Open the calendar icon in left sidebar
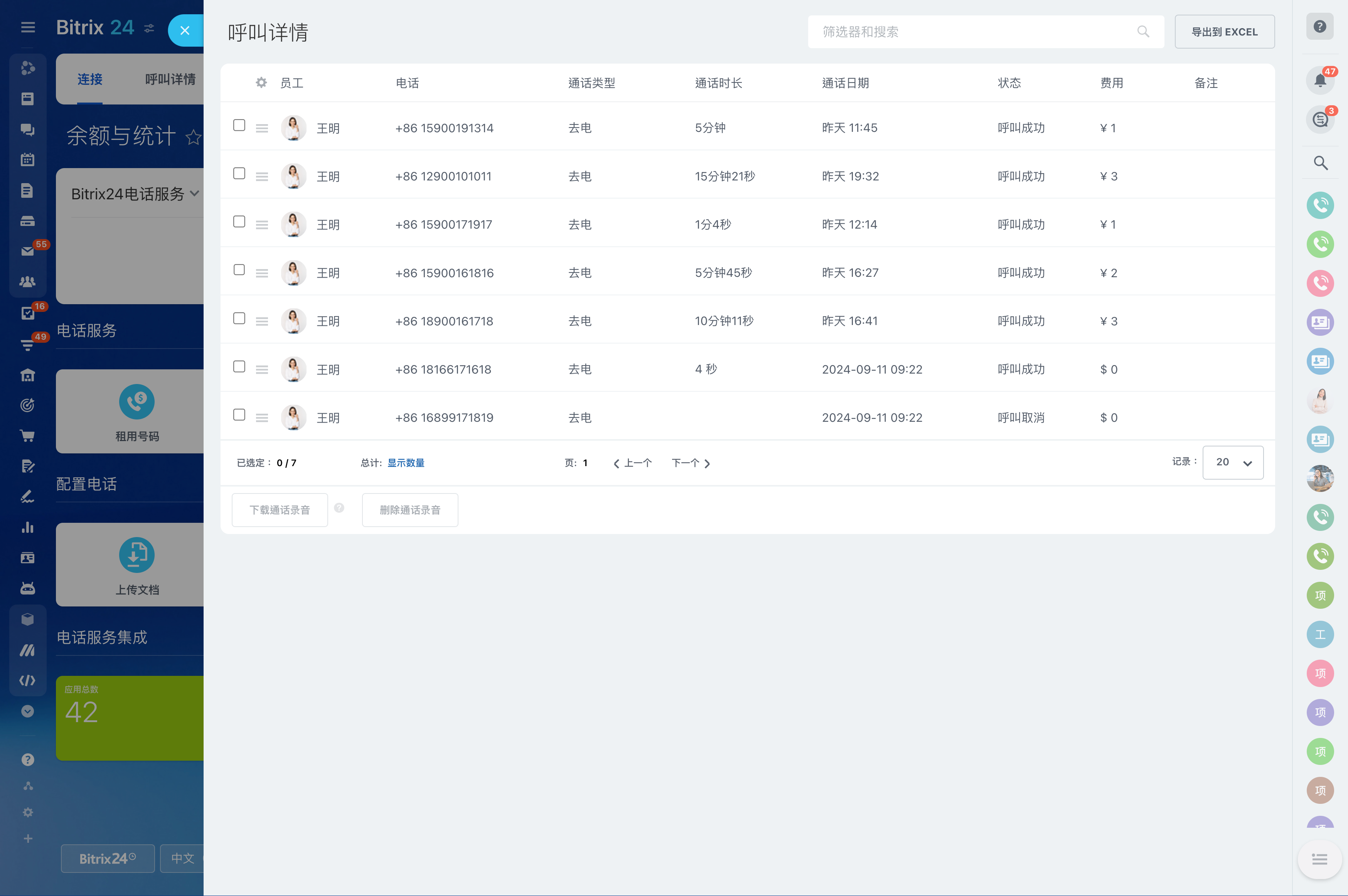This screenshot has width=1348, height=896. pyautogui.click(x=27, y=160)
